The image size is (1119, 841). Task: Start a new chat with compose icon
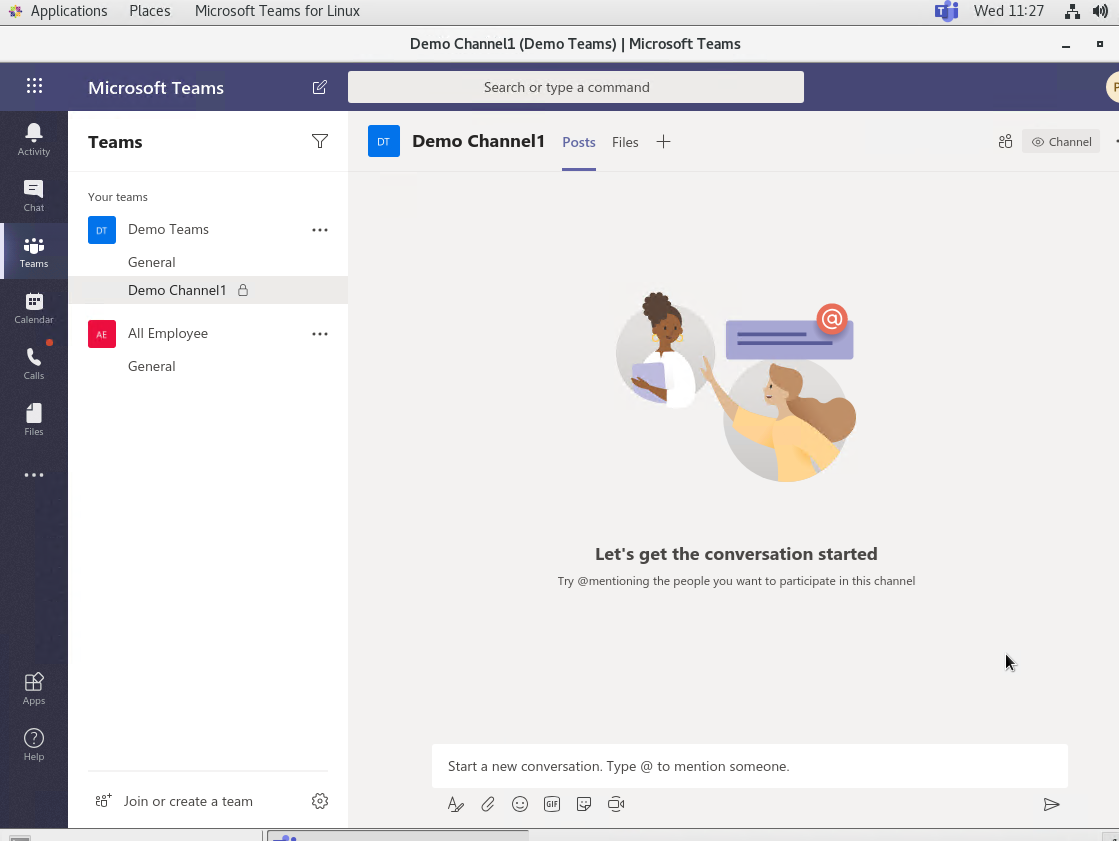pyautogui.click(x=320, y=87)
